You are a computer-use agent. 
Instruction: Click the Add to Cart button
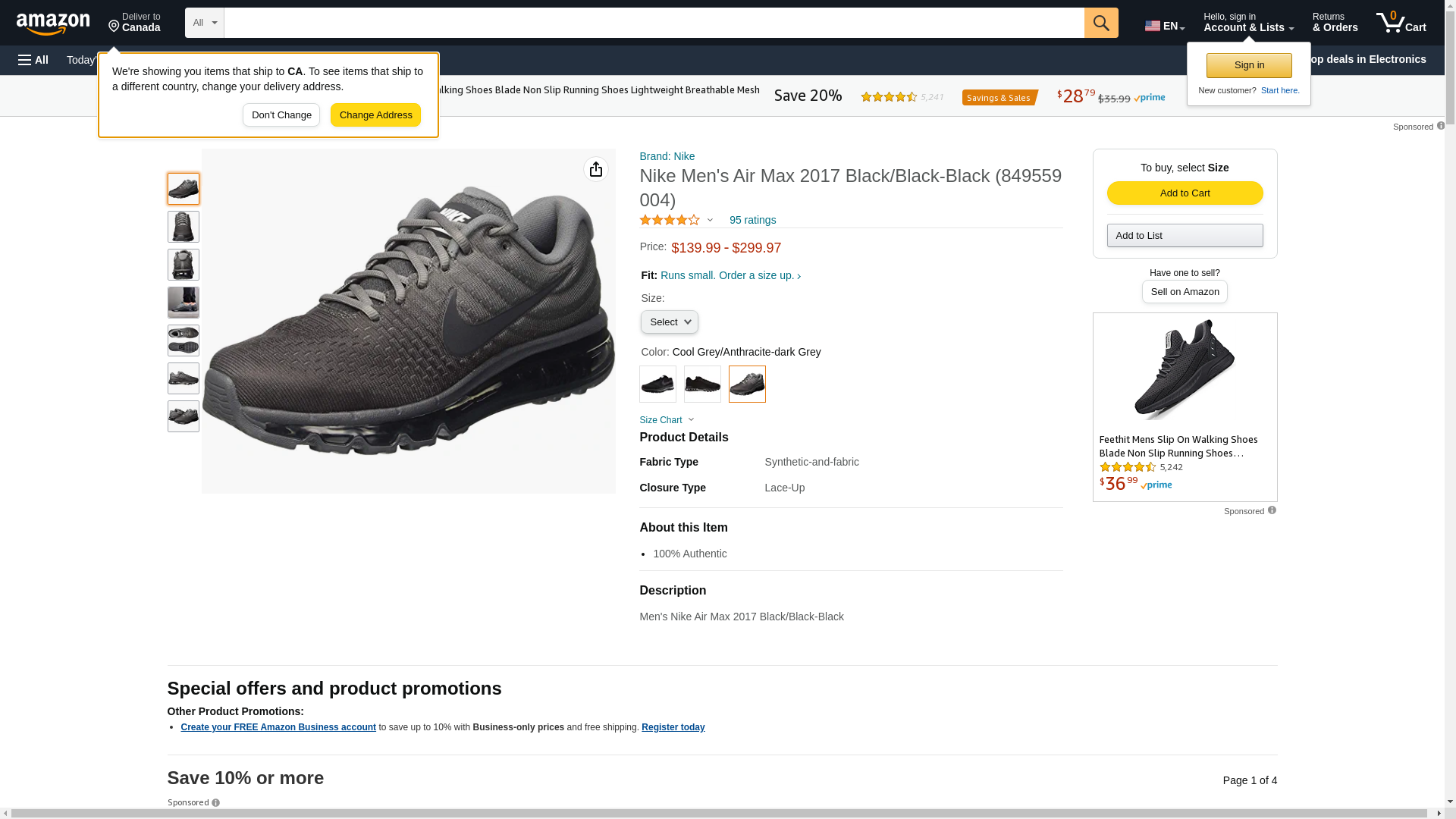(x=1185, y=193)
